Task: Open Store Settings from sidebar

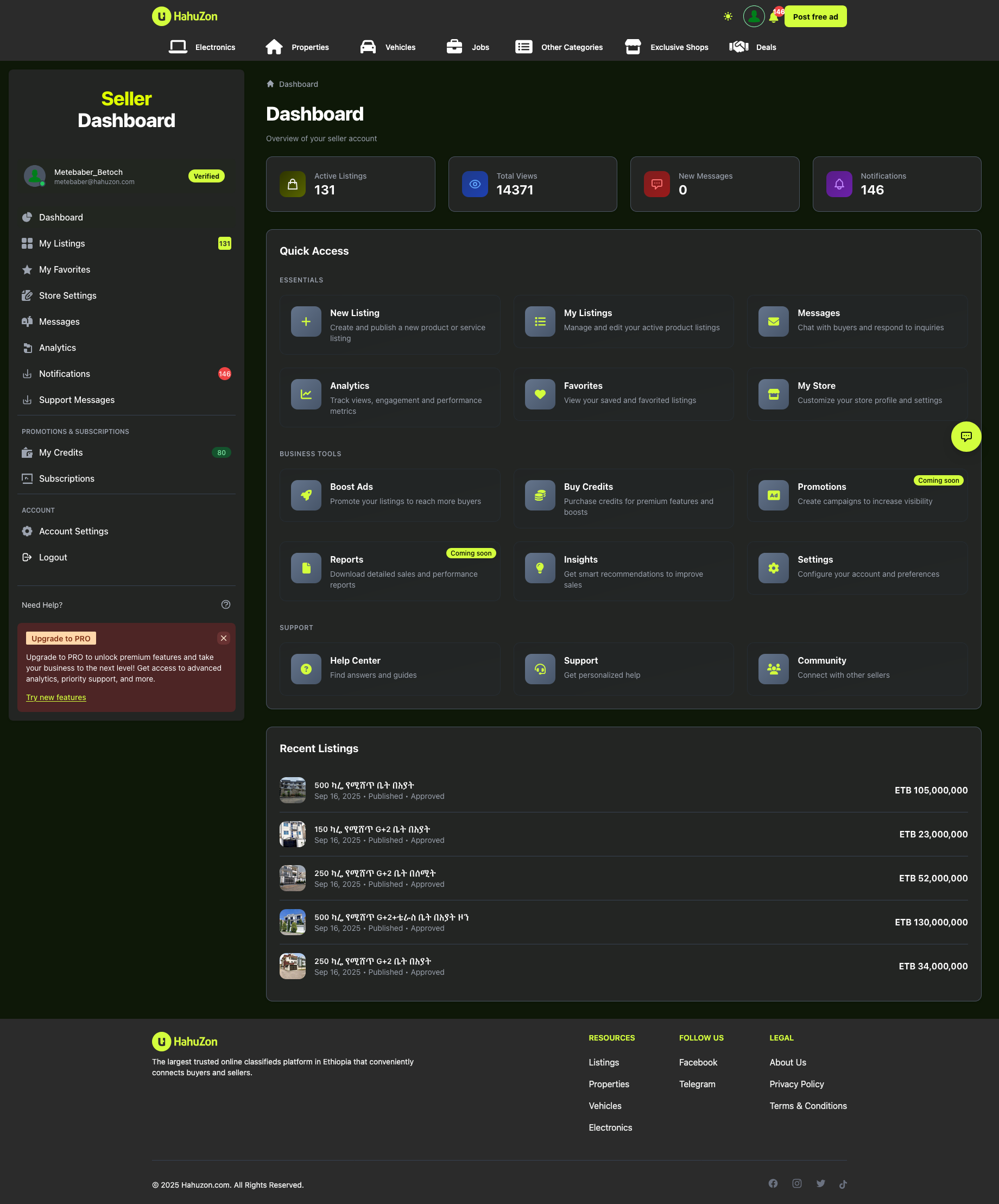Action: [x=68, y=296]
